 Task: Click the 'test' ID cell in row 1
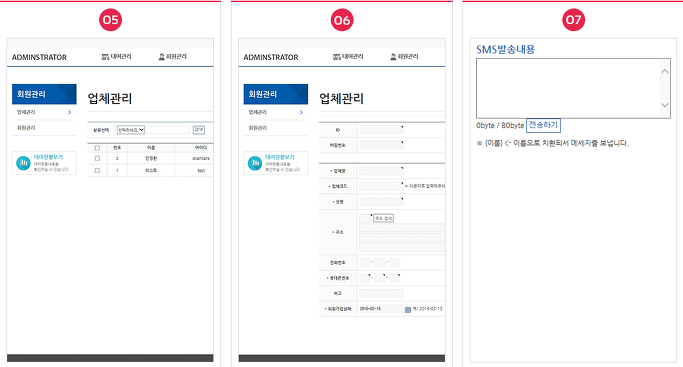click(x=200, y=171)
